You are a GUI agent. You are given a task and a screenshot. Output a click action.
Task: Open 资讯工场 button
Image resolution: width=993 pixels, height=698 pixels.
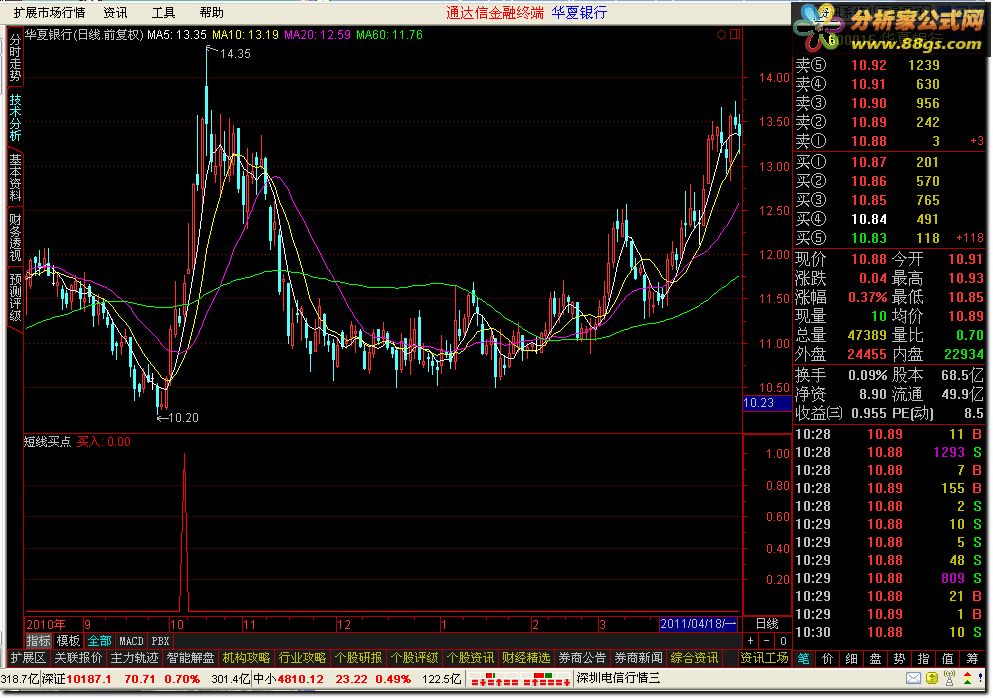tap(764, 658)
